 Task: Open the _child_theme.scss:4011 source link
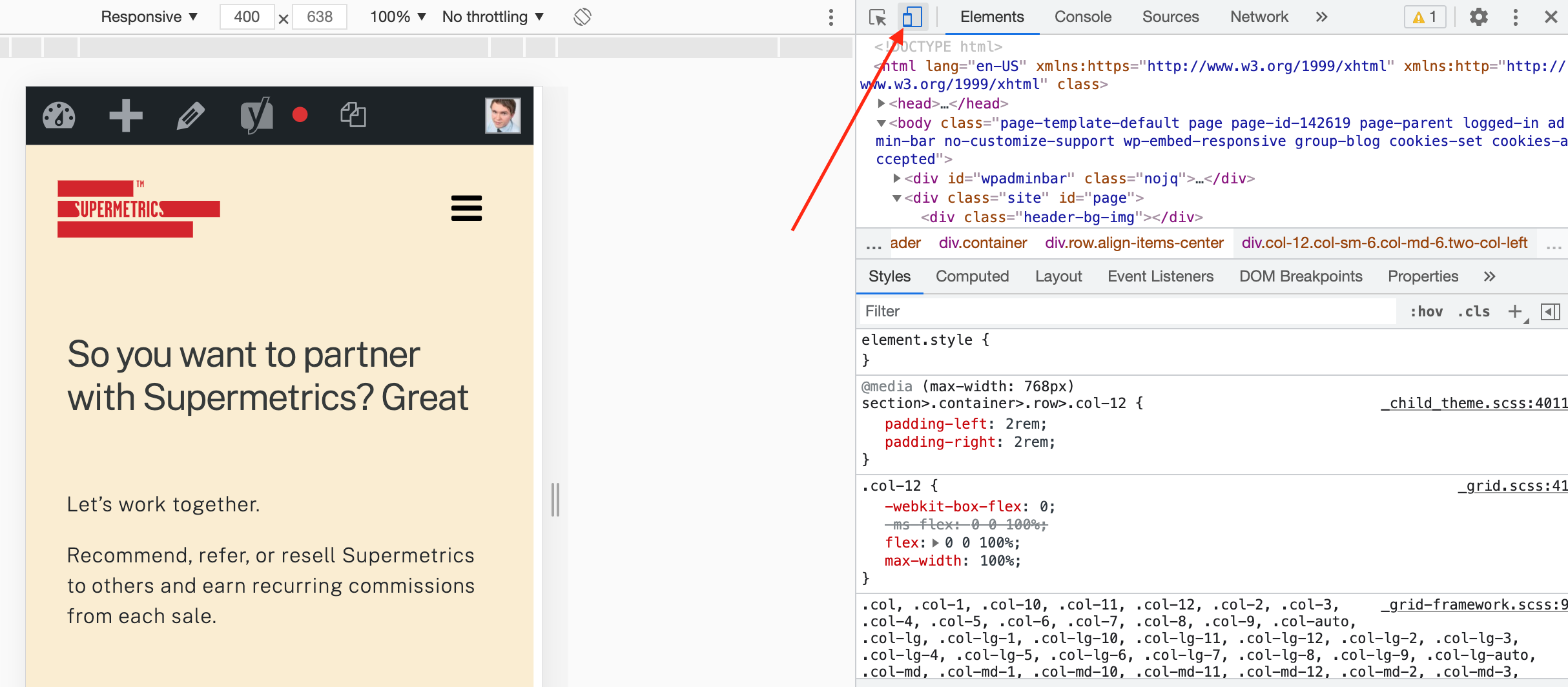point(1474,403)
